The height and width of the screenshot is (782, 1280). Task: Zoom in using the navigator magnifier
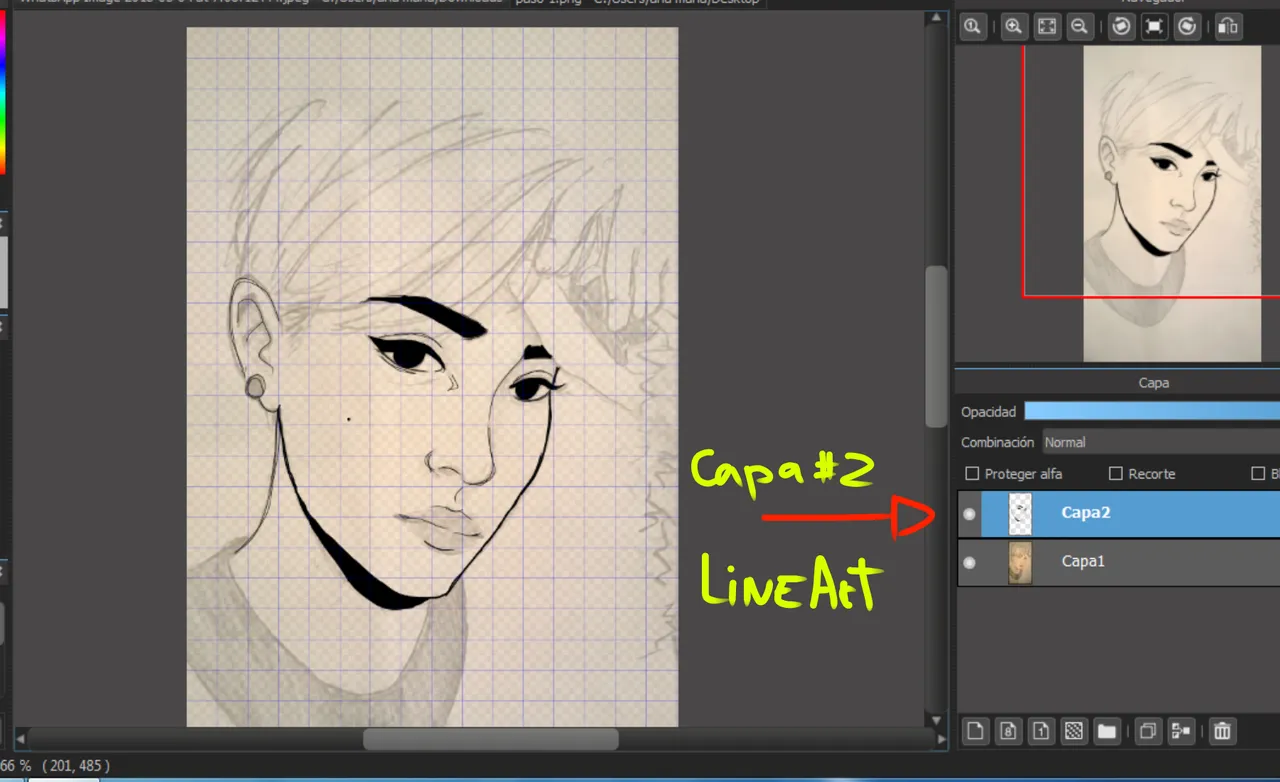point(1014,27)
